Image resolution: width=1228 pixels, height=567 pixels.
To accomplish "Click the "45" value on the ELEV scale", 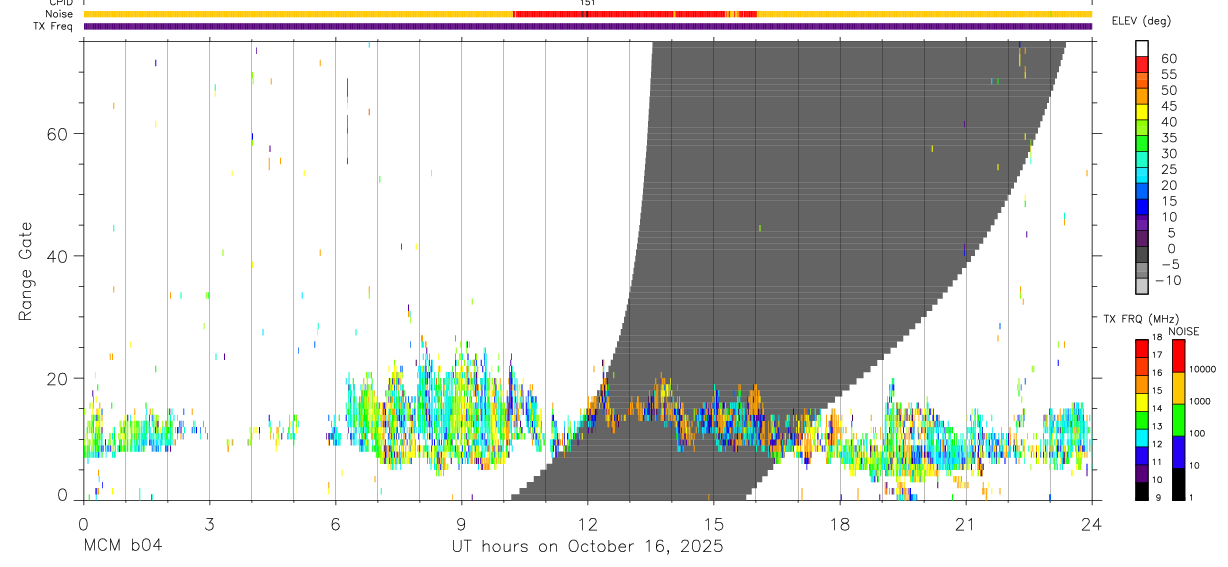I will point(1168,106).
